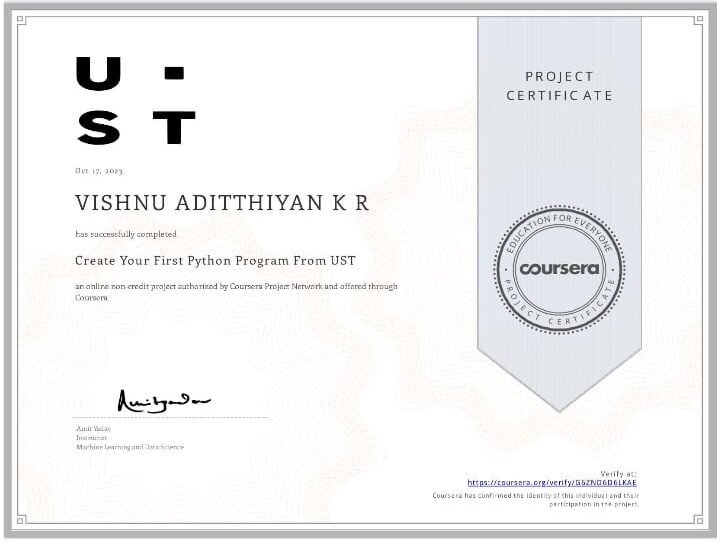Viewport: 720px width, 543px height.
Task: Select the name VISHNU ADITTHIYAN K R
Action: (x=222, y=203)
